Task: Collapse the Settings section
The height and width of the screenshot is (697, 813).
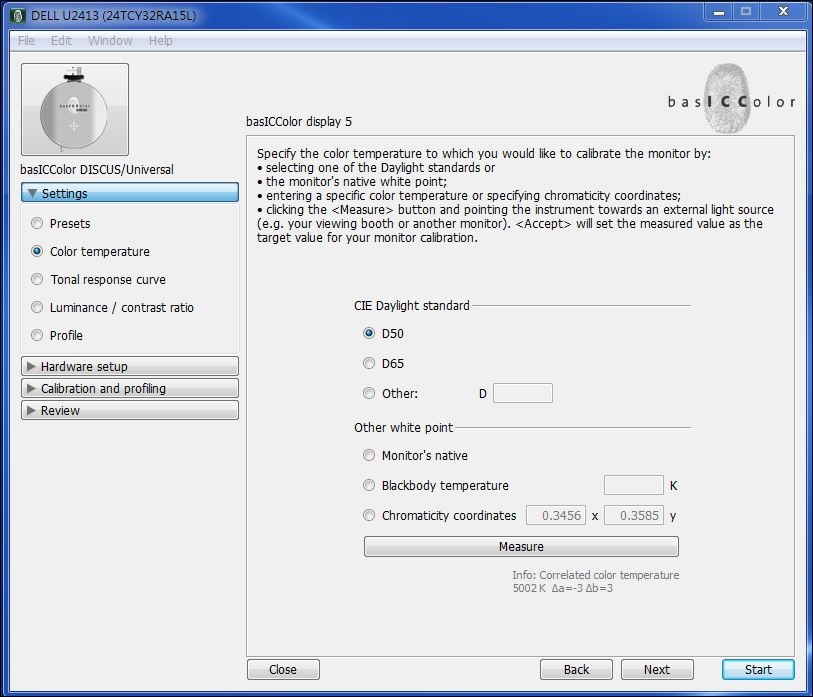Action: click(130, 193)
